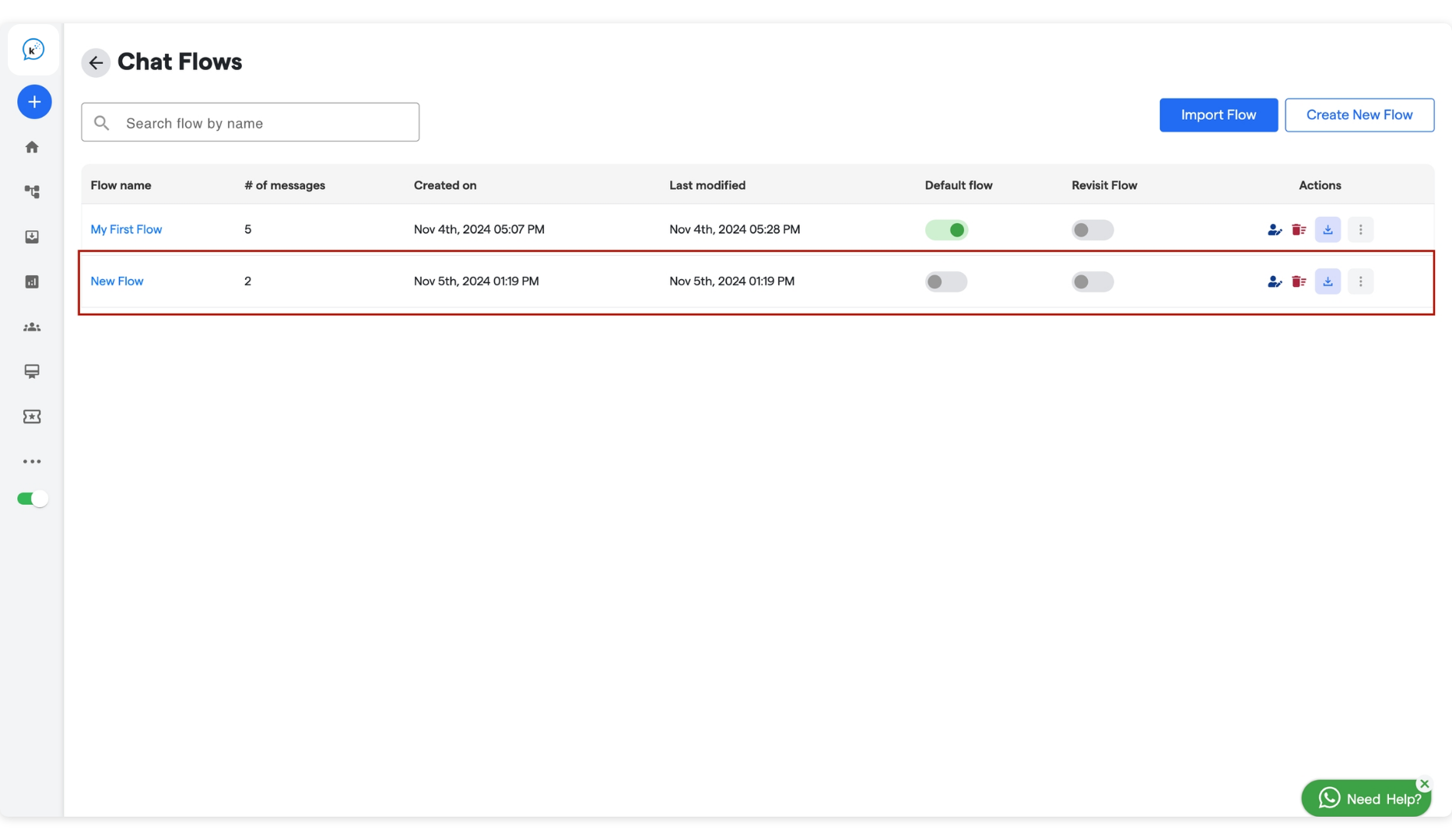Close the Need Help? widget
This screenshot has height=840, width=1452.
1425,784
